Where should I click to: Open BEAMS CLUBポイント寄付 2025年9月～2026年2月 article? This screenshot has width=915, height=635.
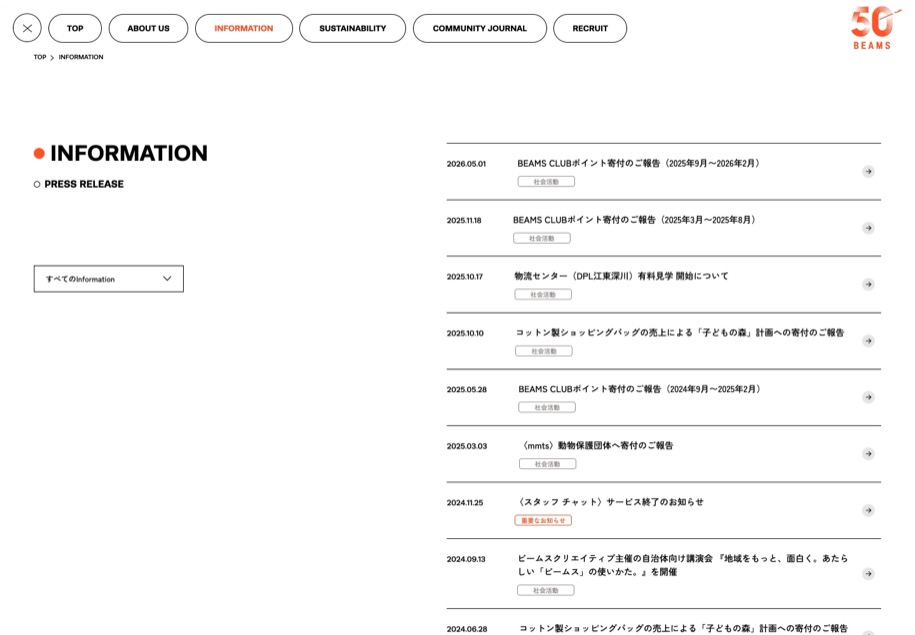pos(638,163)
